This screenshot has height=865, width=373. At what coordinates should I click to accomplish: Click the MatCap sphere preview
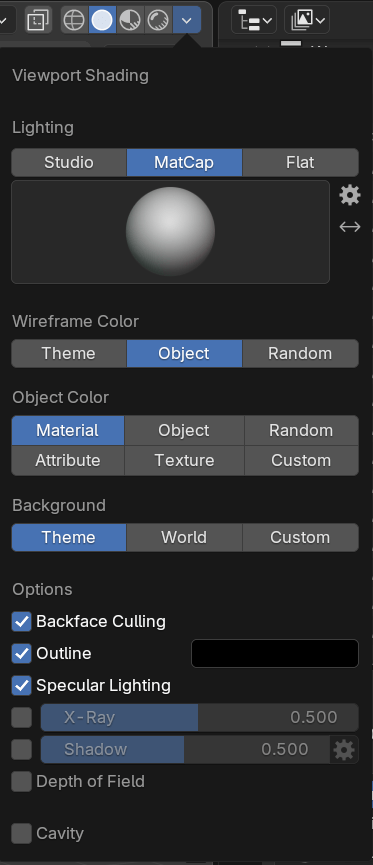point(170,232)
